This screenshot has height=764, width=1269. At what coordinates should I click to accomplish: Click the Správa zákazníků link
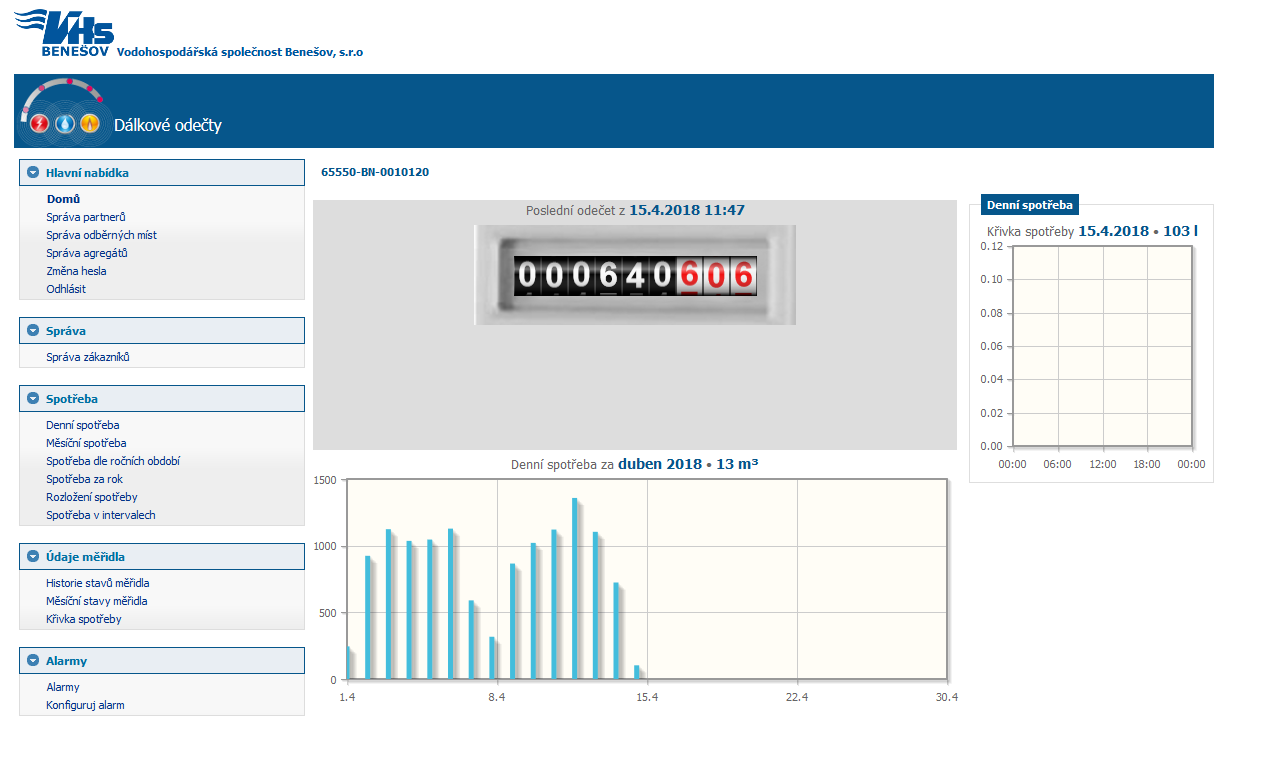(88, 357)
